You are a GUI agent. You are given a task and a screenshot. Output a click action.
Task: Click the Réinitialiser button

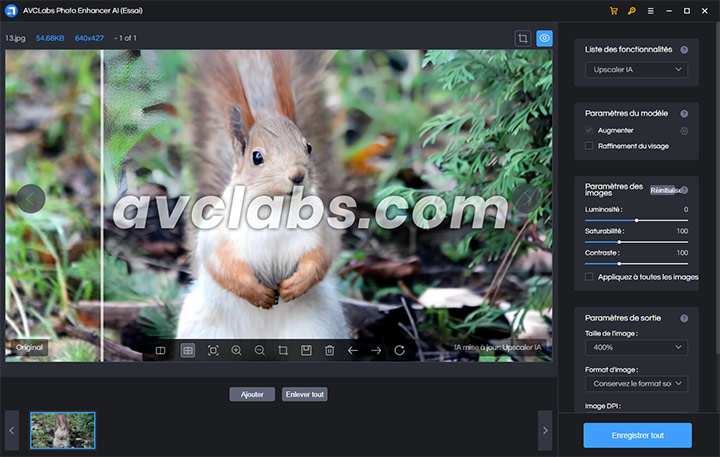pos(665,190)
